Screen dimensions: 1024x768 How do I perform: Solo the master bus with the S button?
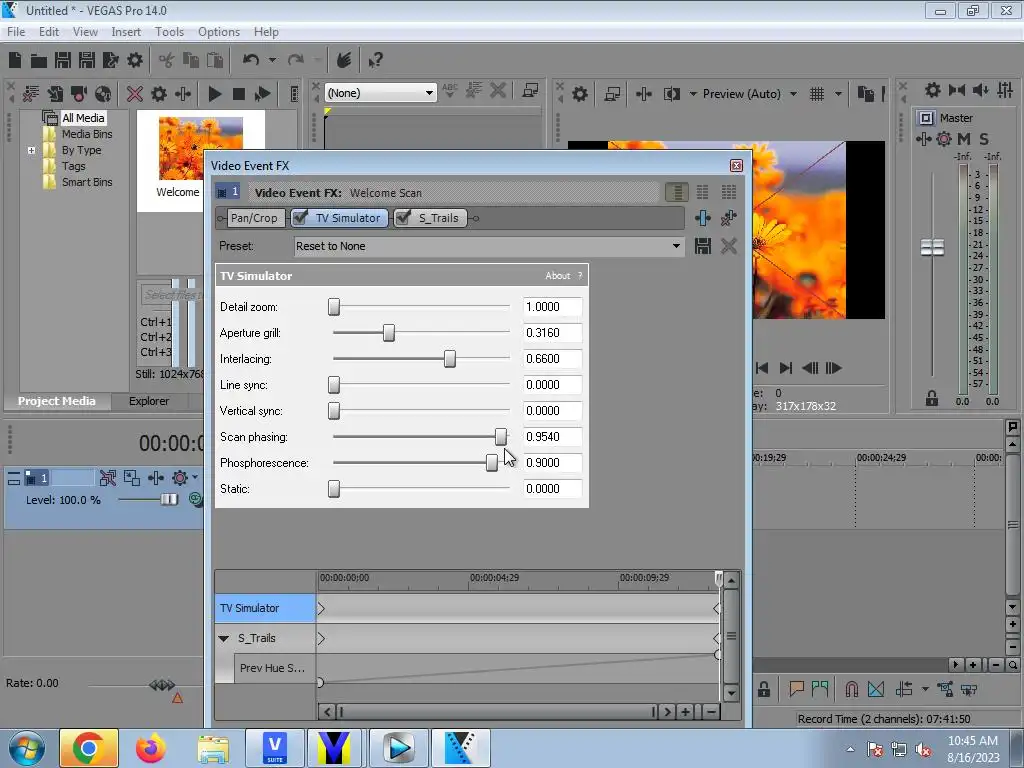(x=984, y=139)
